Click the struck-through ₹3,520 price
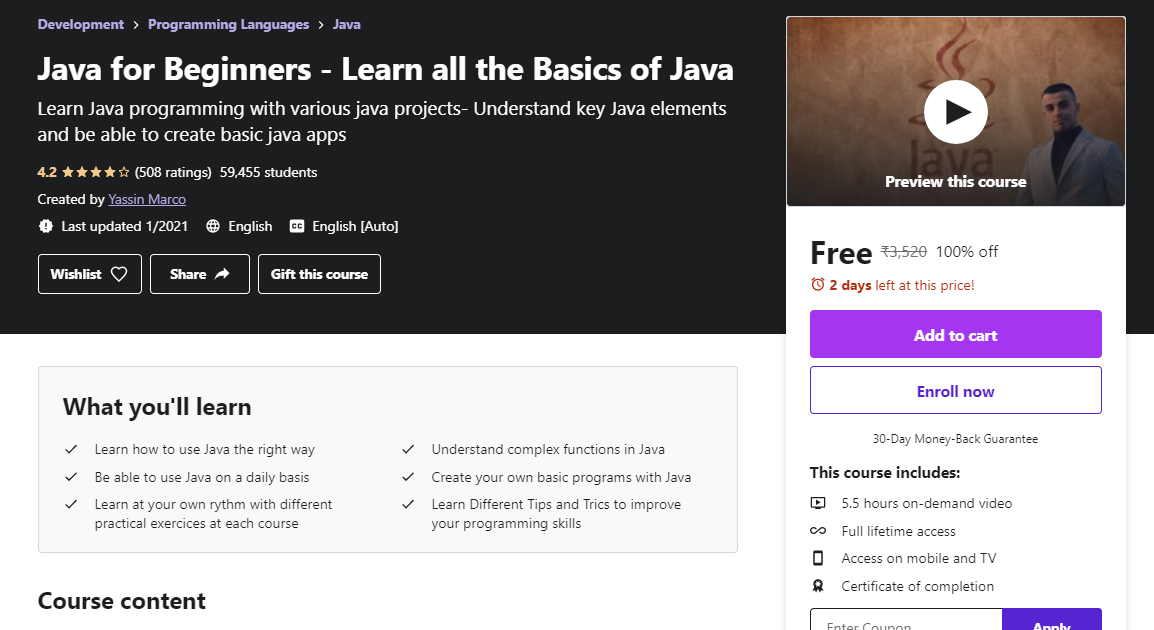This screenshot has height=630, width=1154. click(904, 252)
